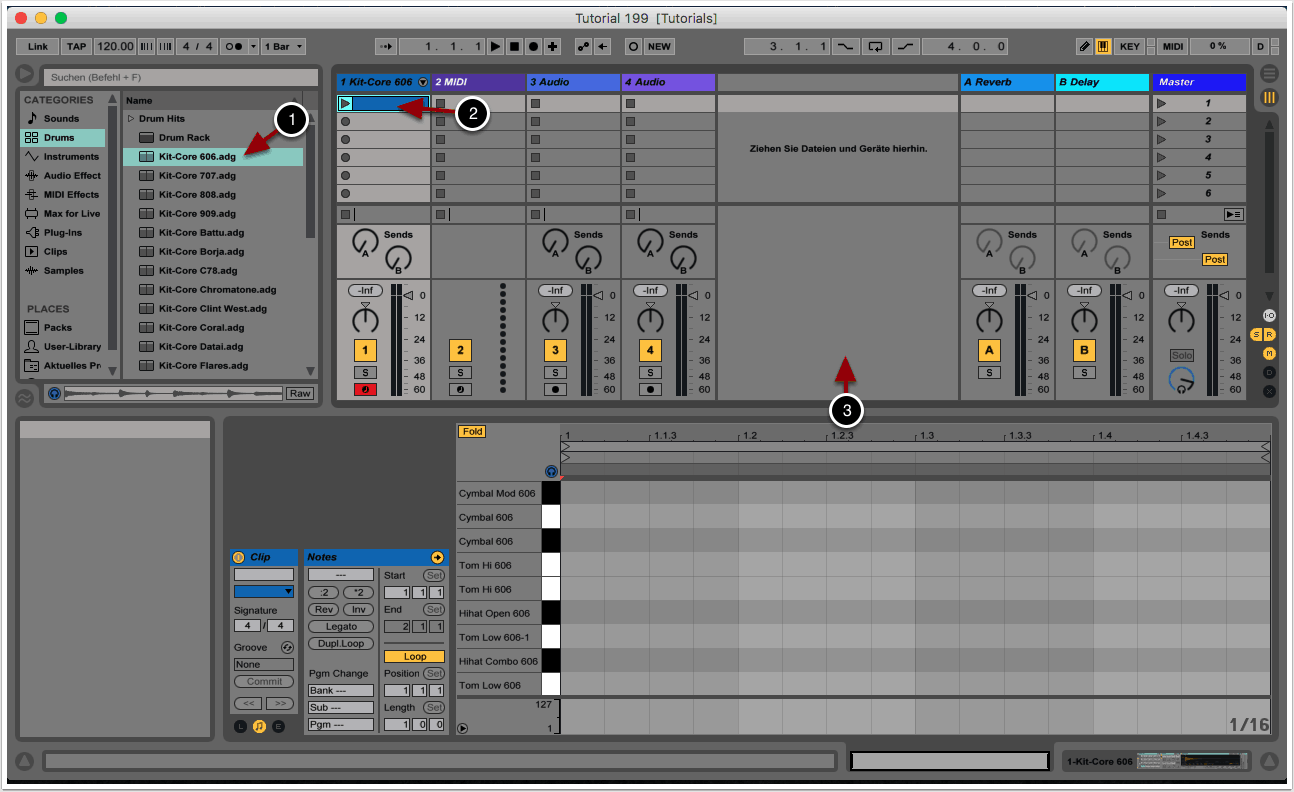This screenshot has height=792, width=1294.
Task: Click the Draw Mode pencil icon
Action: 1085,46
